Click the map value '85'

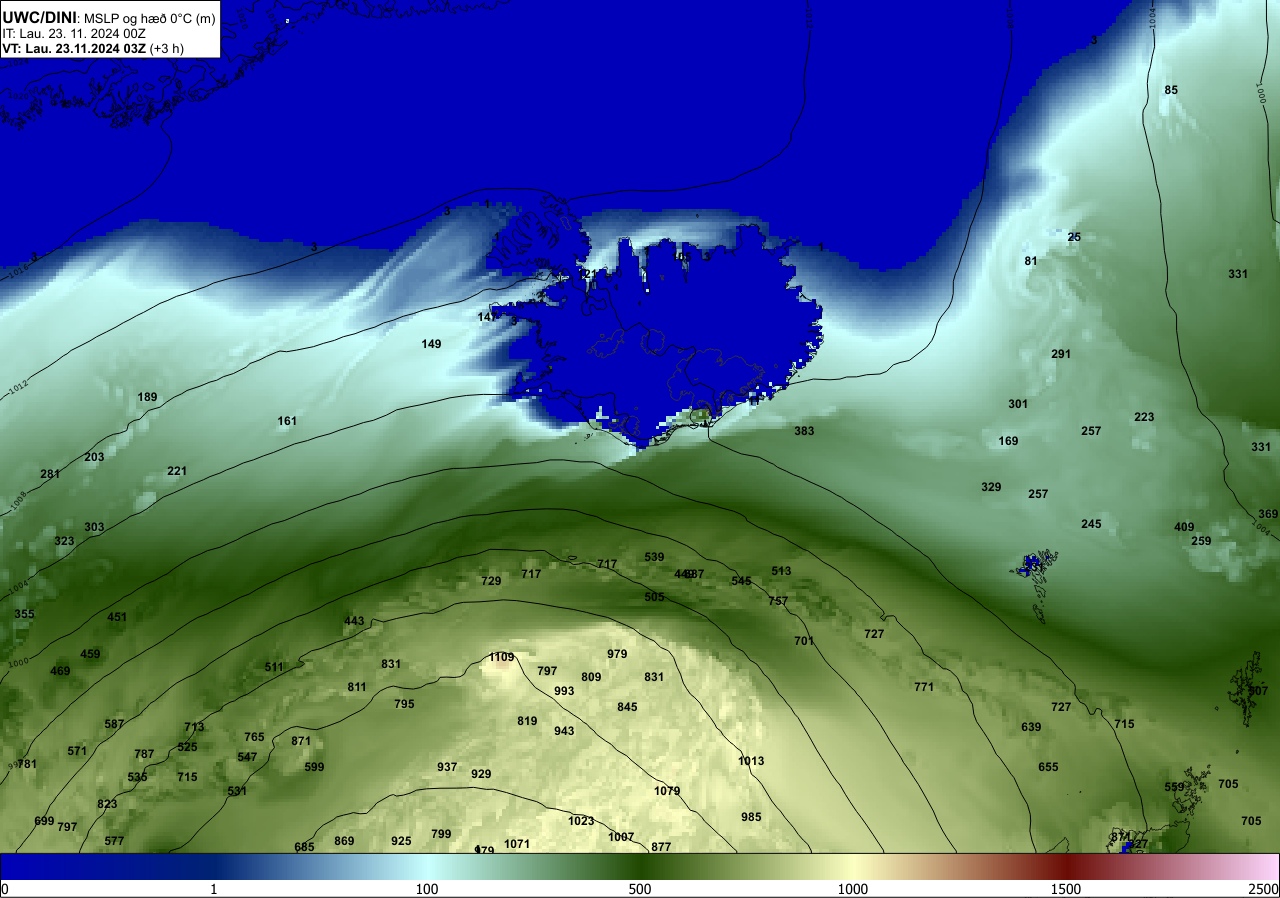(1171, 90)
